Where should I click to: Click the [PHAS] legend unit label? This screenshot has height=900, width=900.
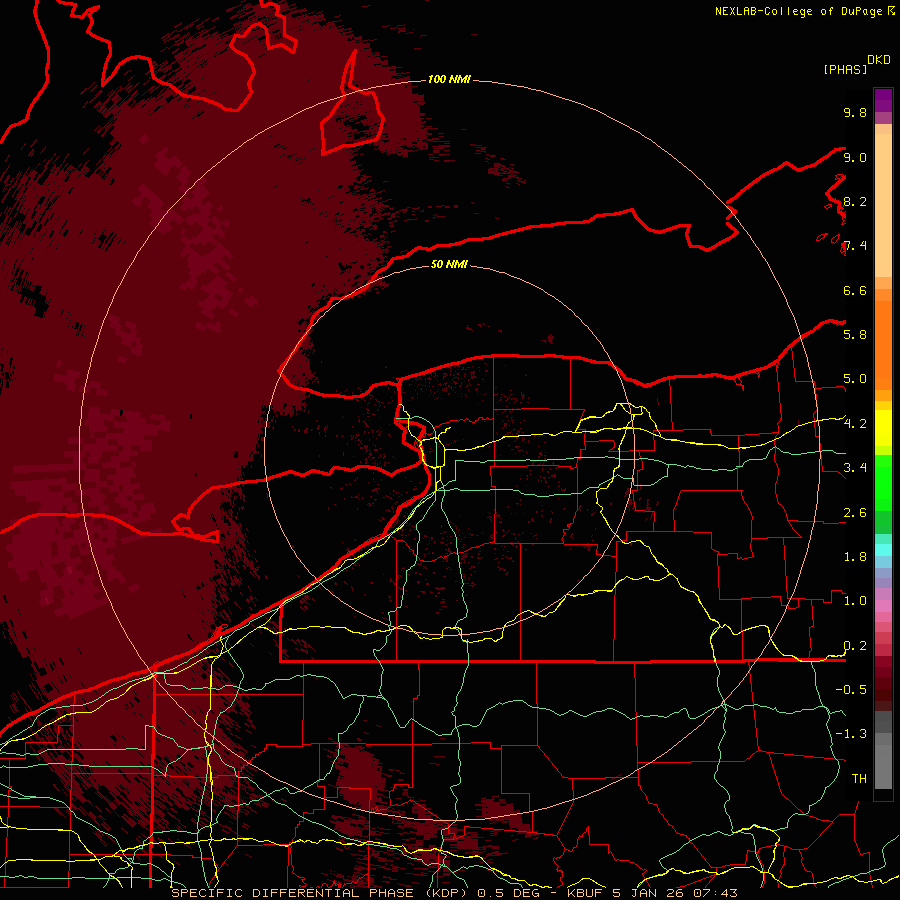[845, 69]
